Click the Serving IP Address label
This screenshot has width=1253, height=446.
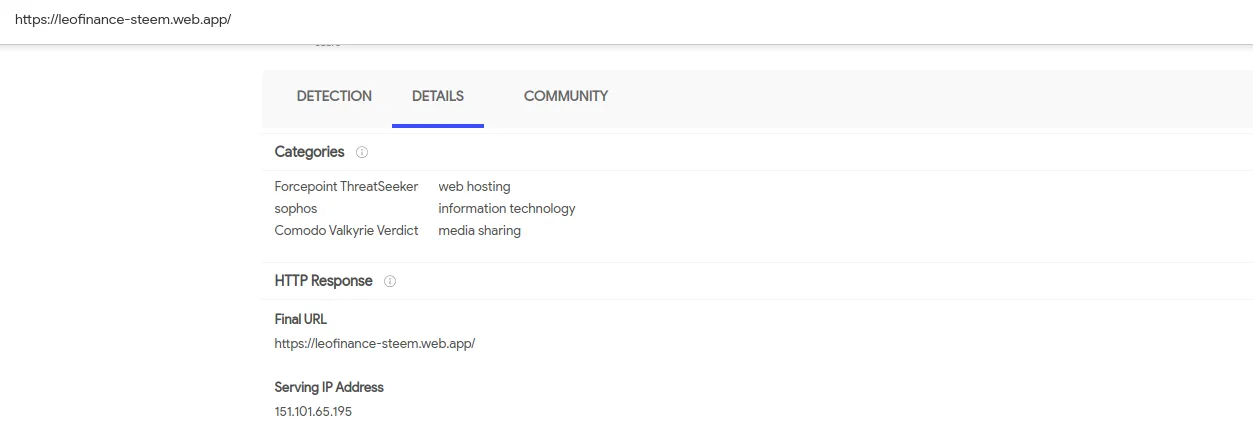329,387
